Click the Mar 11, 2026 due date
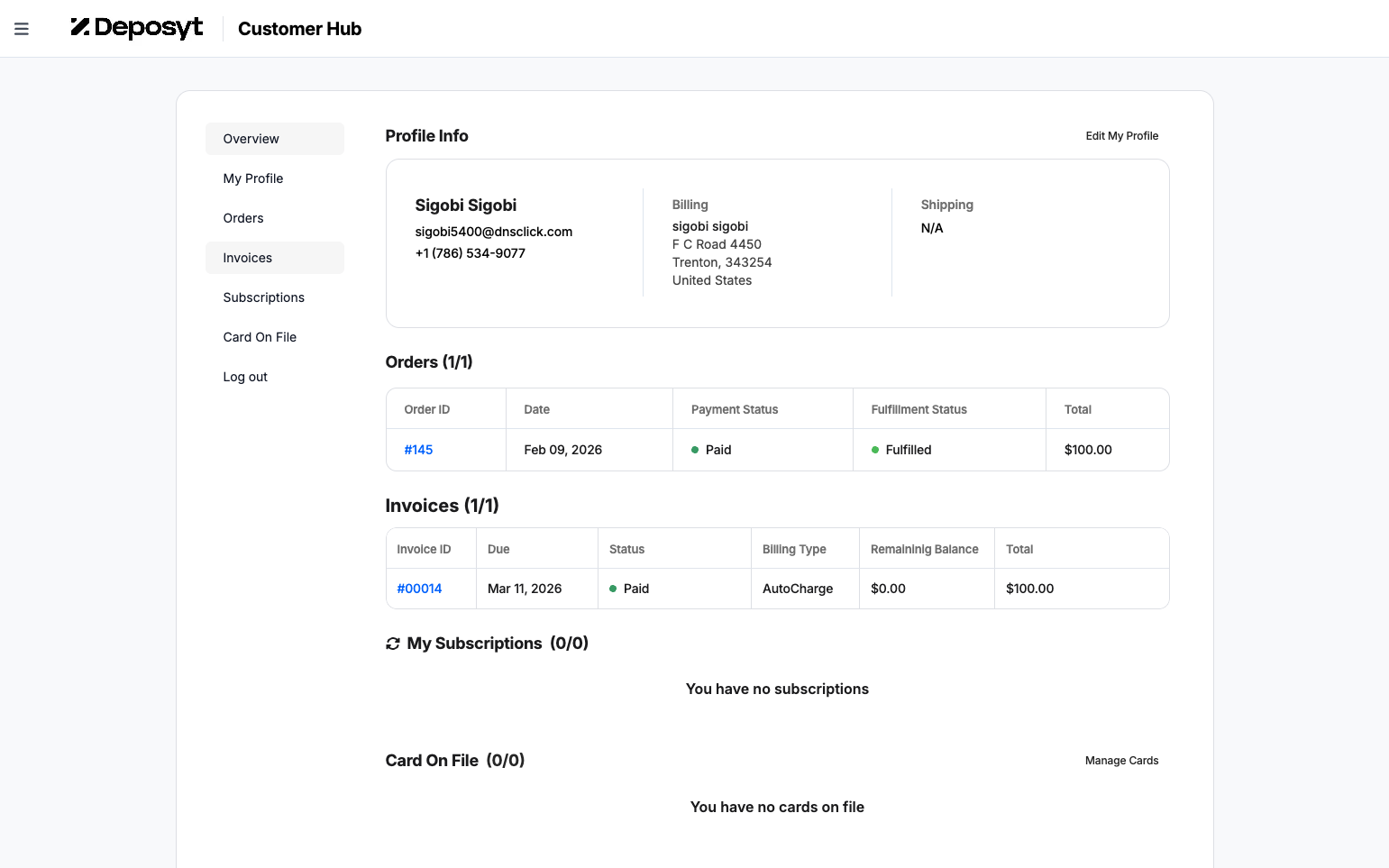Screen dimensions: 1389x868 tap(525, 589)
